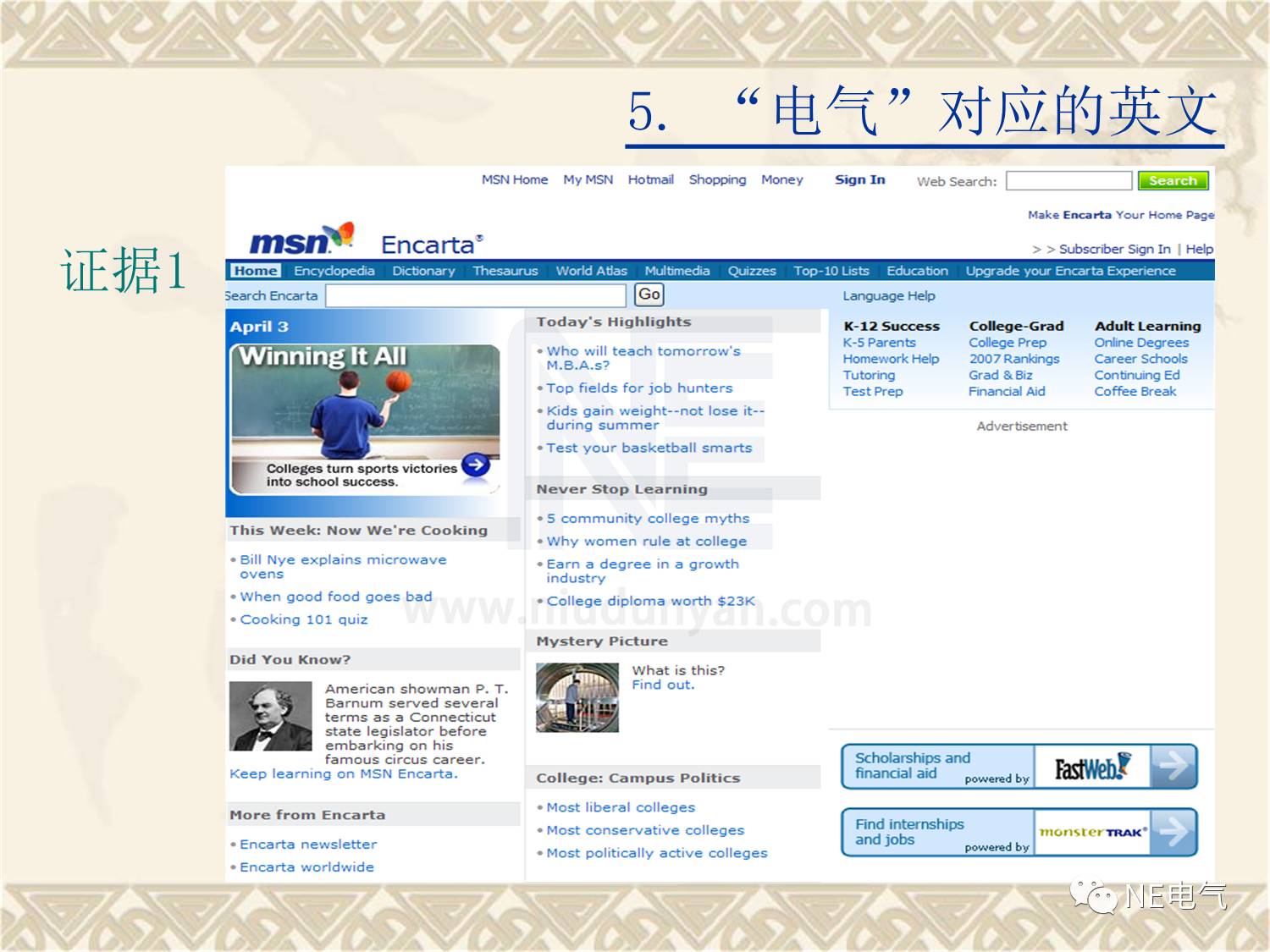Screen dimensions: 1270x952
Task: Open the Shopping link
Action: pos(718,180)
